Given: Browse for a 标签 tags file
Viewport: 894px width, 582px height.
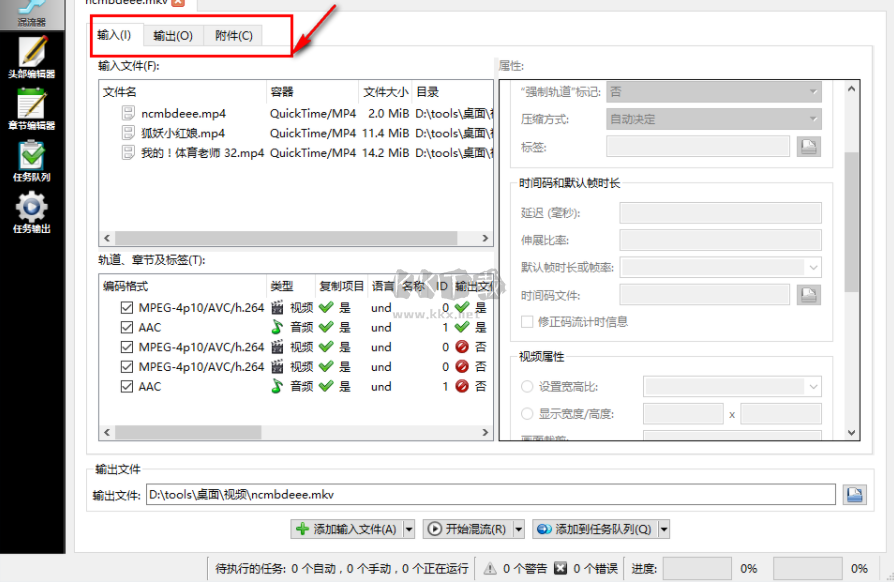Looking at the screenshot, I should point(808,148).
